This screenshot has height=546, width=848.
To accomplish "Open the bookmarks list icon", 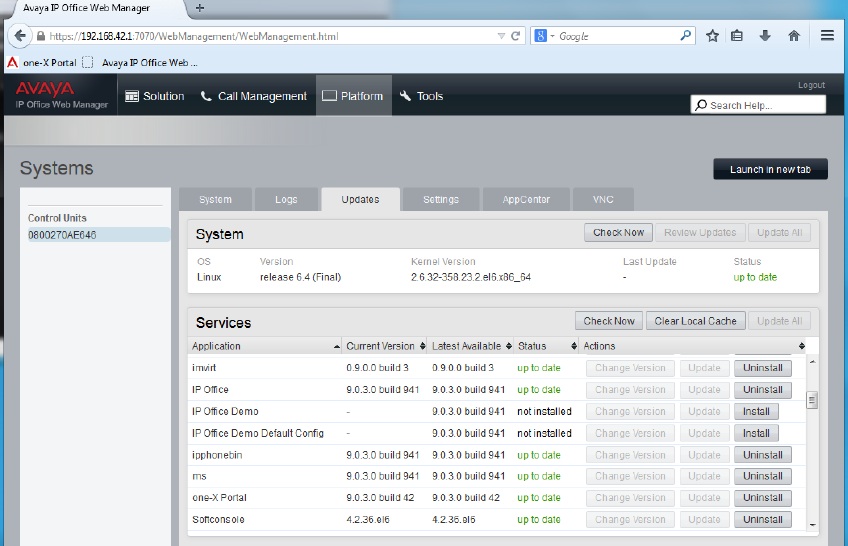I will point(737,36).
